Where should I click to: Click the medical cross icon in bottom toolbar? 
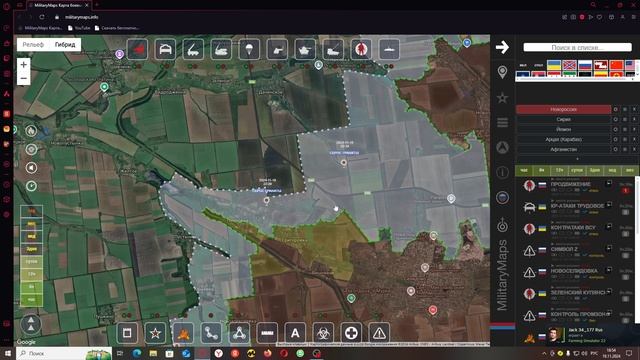(351, 333)
